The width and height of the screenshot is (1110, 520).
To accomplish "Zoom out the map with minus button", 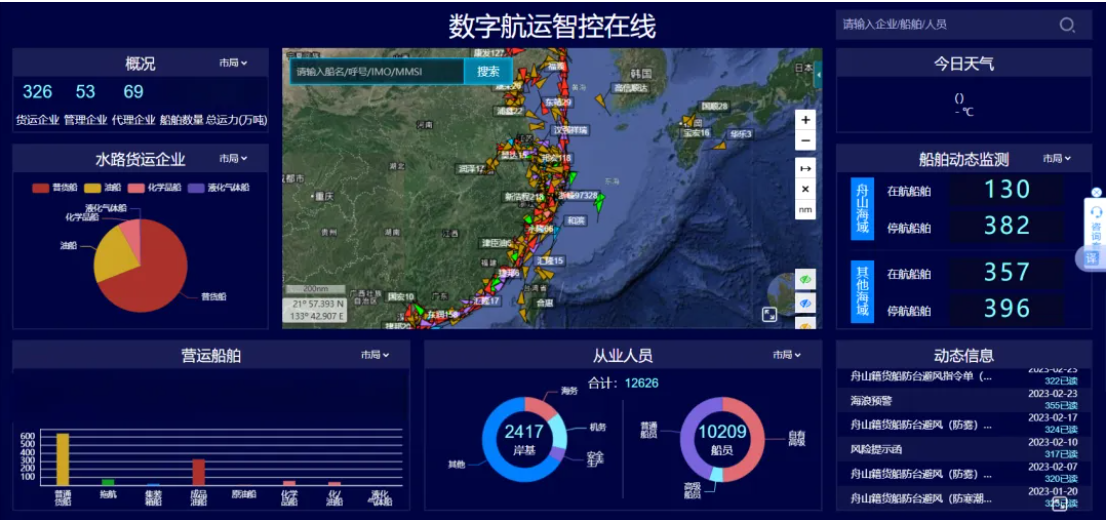I will click(x=806, y=141).
